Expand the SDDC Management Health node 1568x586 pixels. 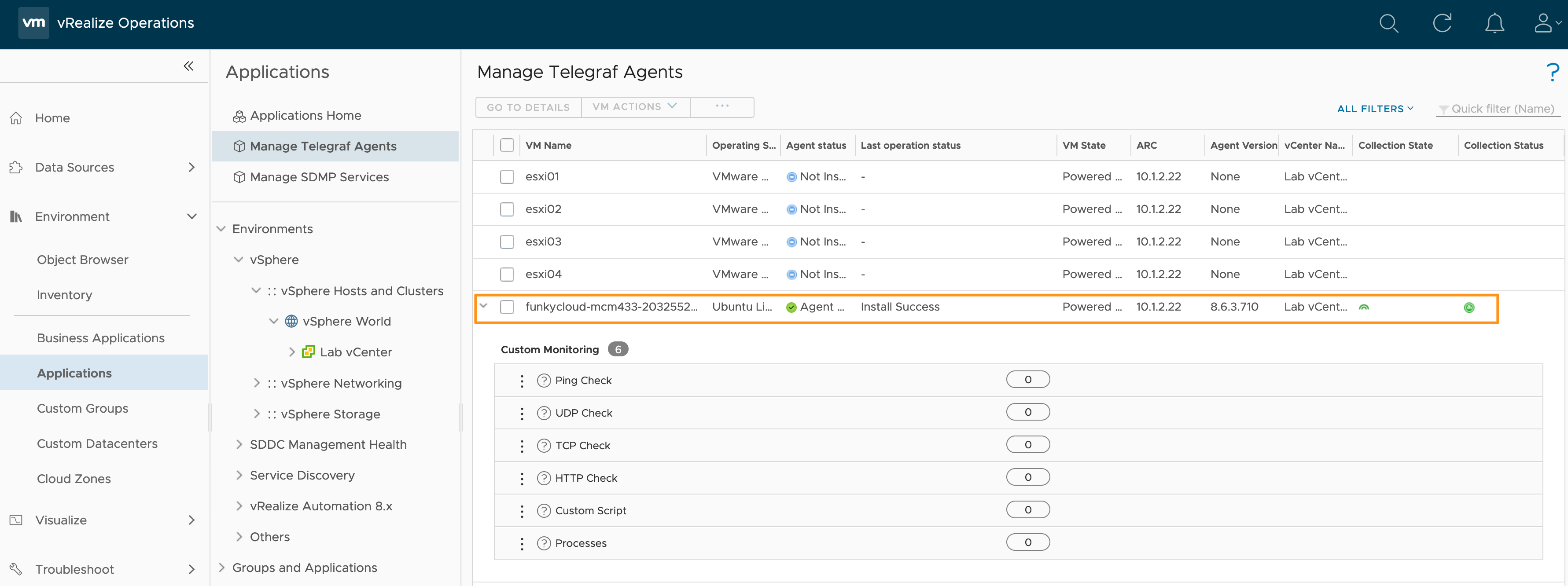239,444
